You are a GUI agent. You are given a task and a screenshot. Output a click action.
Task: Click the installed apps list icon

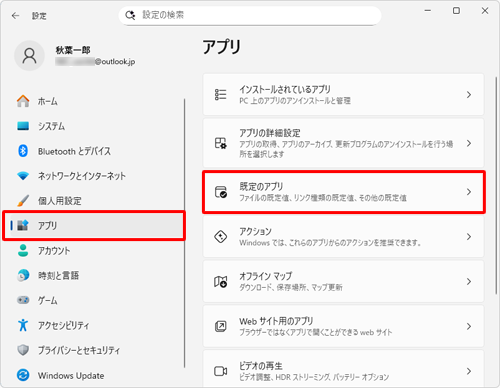(x=220, y=95)
